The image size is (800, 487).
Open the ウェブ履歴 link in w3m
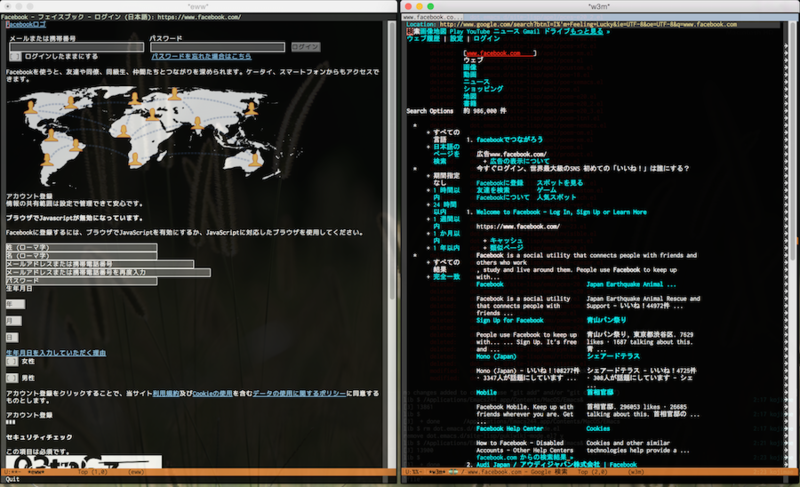[x=423, y=39]
